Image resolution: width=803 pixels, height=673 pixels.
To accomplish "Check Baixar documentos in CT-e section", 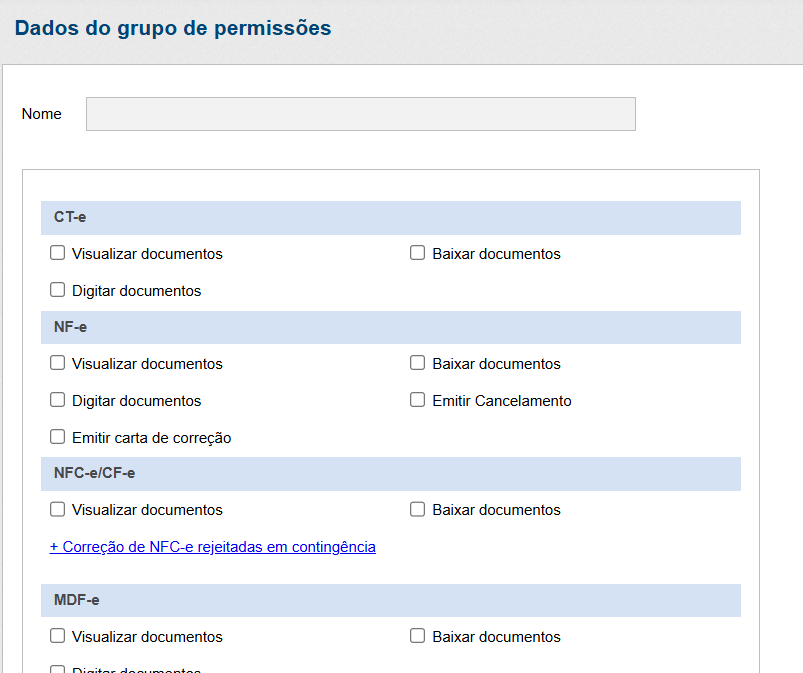I will (x=418, y=253).
